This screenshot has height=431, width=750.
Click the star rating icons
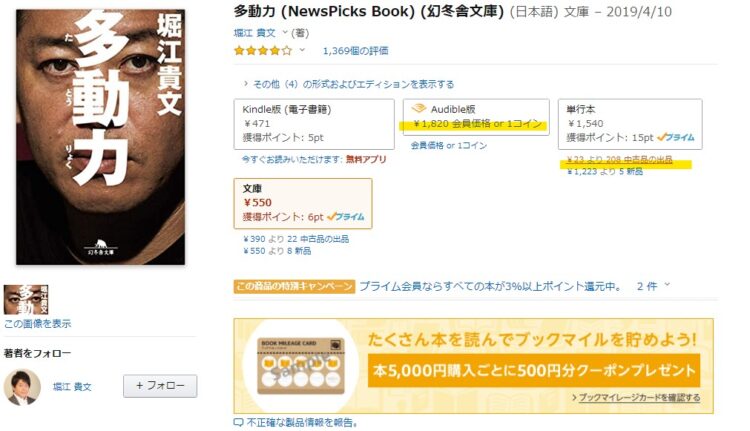[x=263, y=51]
